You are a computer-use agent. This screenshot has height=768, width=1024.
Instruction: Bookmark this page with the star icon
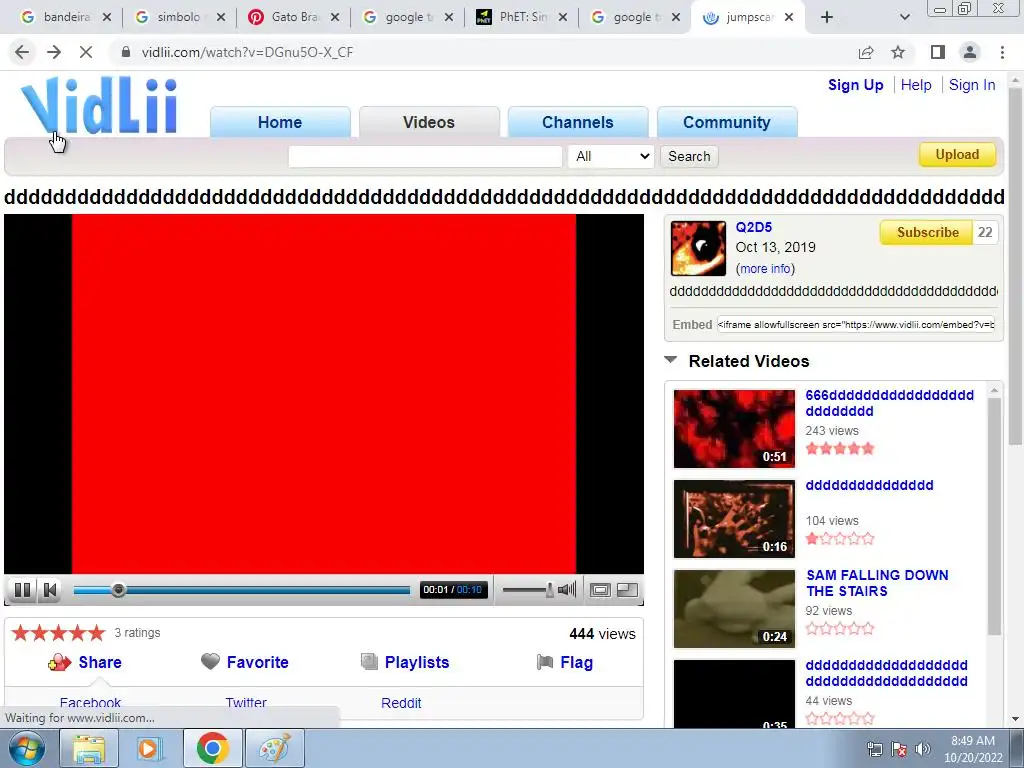(x=898, y=52)
